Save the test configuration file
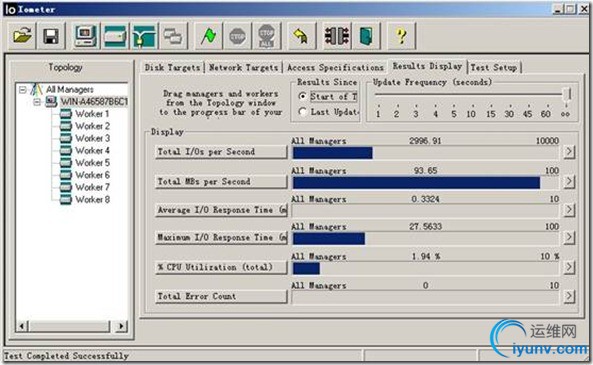 51,36
